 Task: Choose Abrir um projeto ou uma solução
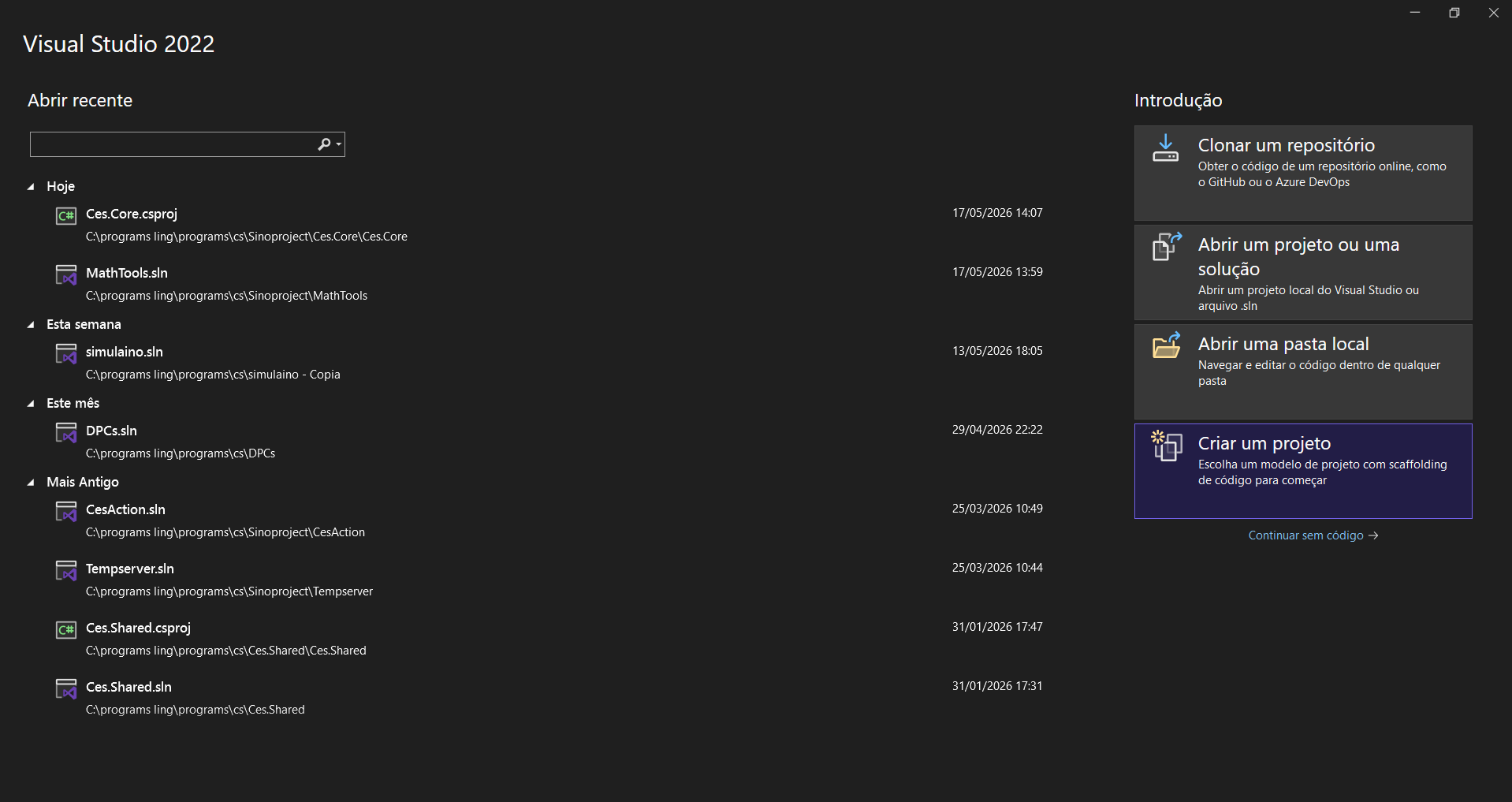pyautogui.click(x=1303, y=272)
